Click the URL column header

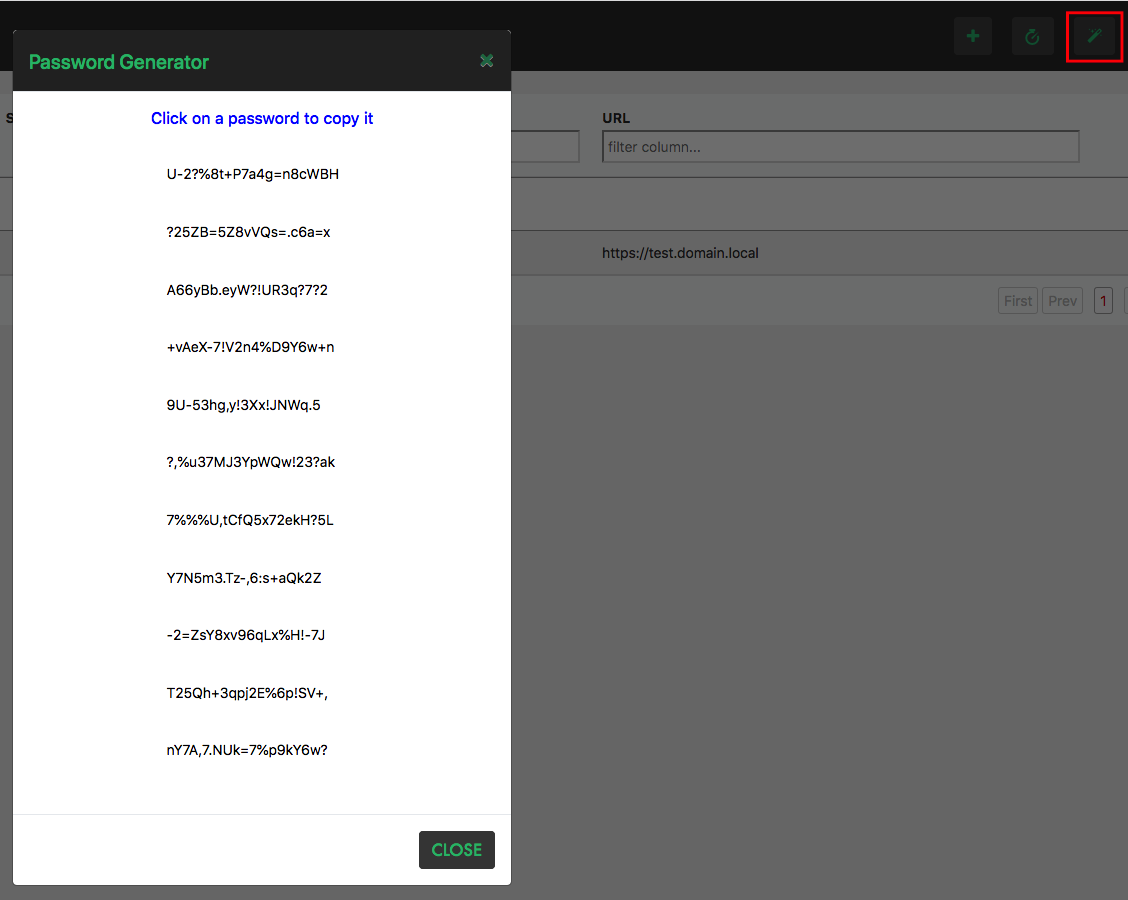click(x=616, y=118)
